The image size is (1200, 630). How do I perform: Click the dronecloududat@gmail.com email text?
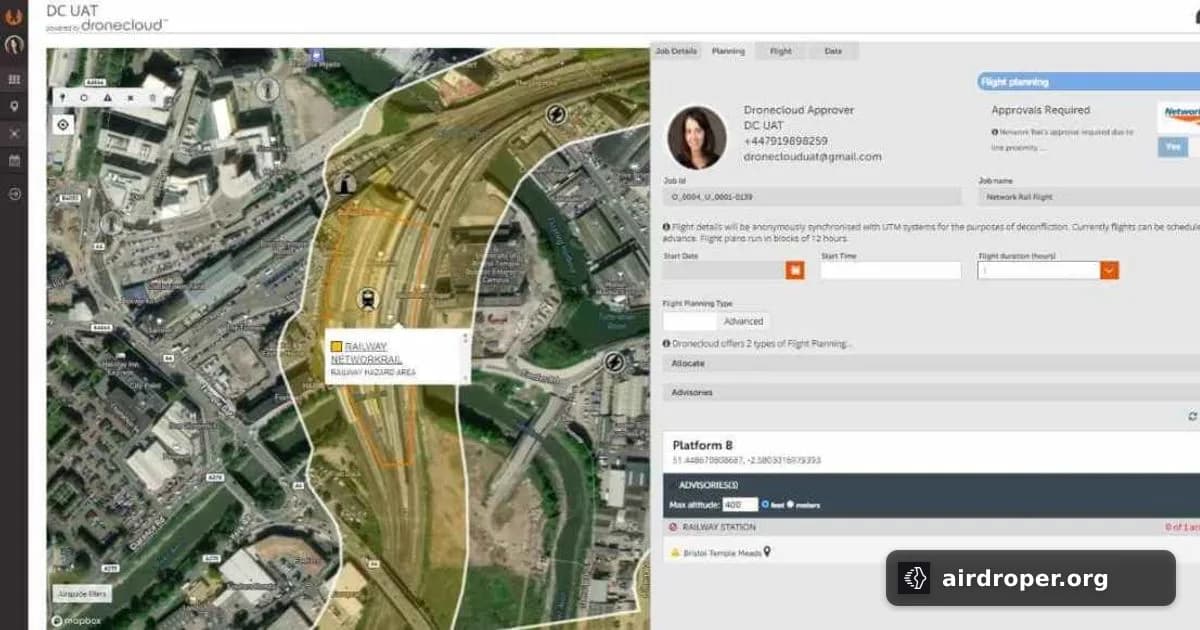point(813,157)
